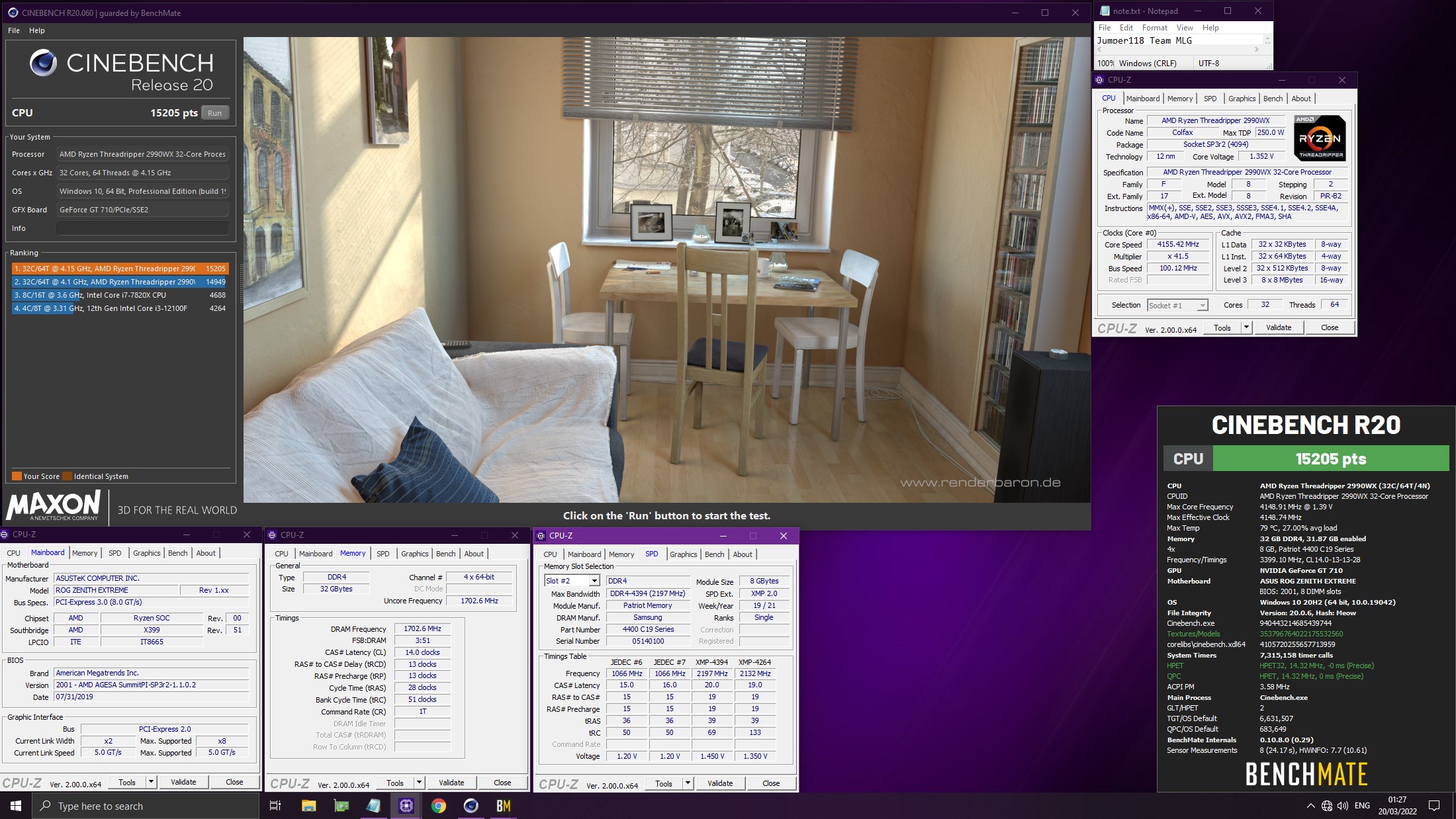1456x819 pixels.
Task: Open the About tab in the CPU-Z SPD window
Action: [x=743, y=554]
